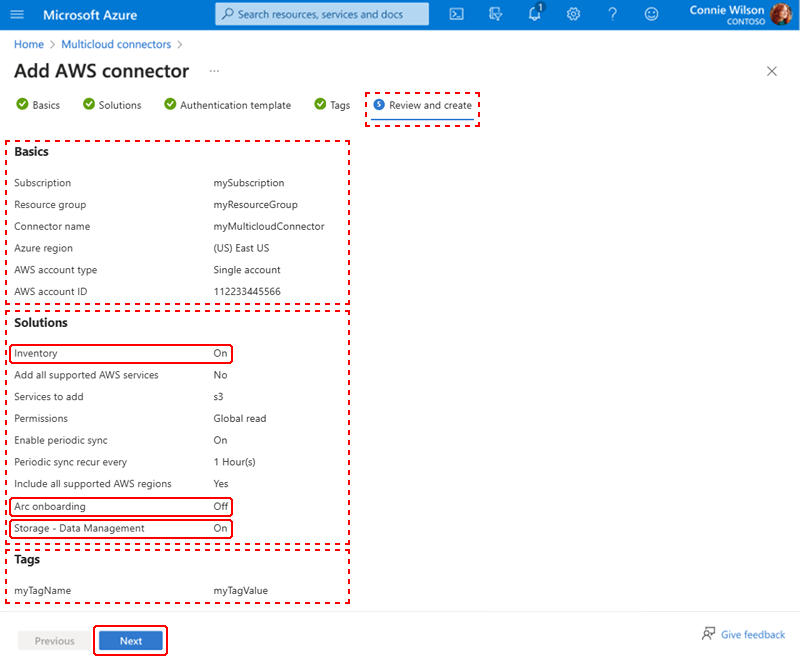Select the myMulticloudConnector value
The width and height of the screenshot is (800, 669).
269,226
